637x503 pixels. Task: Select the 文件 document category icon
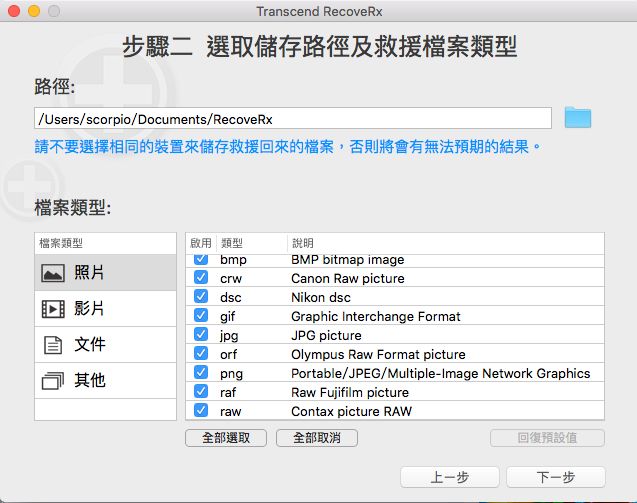(x=52, y=345)
